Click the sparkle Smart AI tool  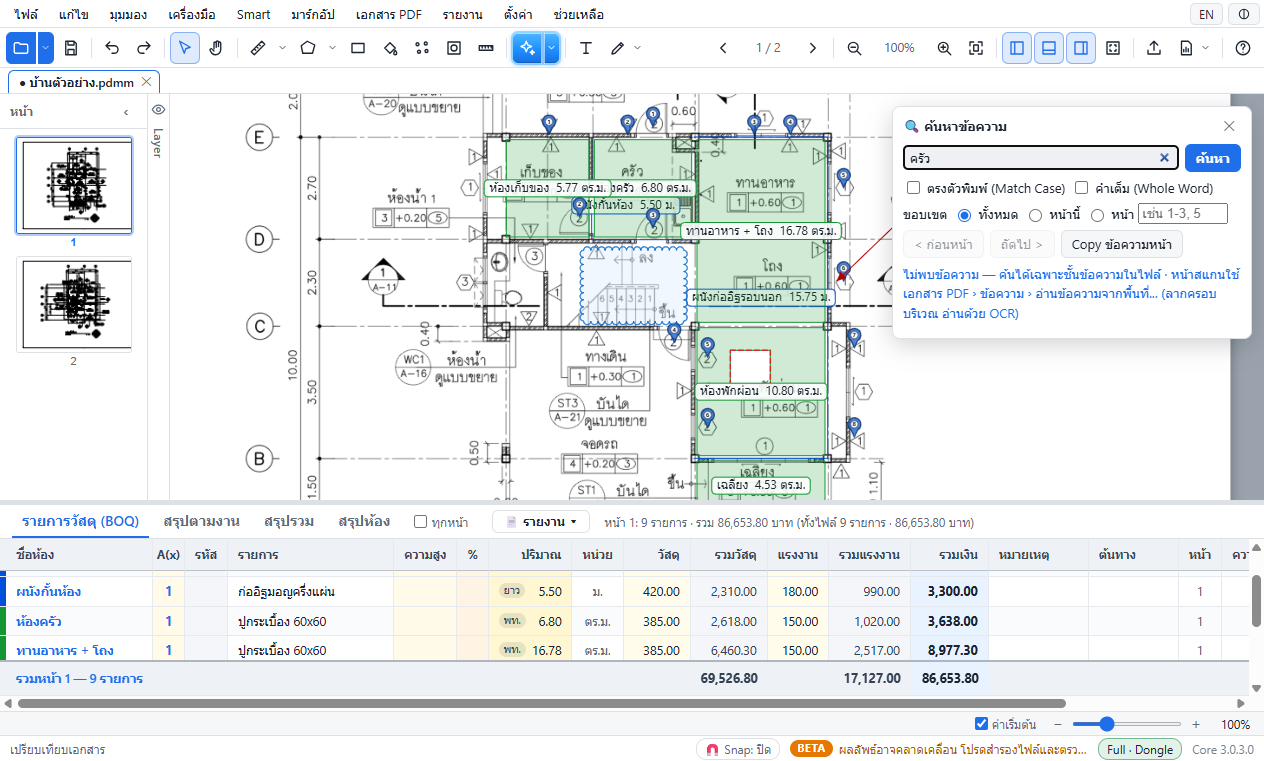click(527, 48)
